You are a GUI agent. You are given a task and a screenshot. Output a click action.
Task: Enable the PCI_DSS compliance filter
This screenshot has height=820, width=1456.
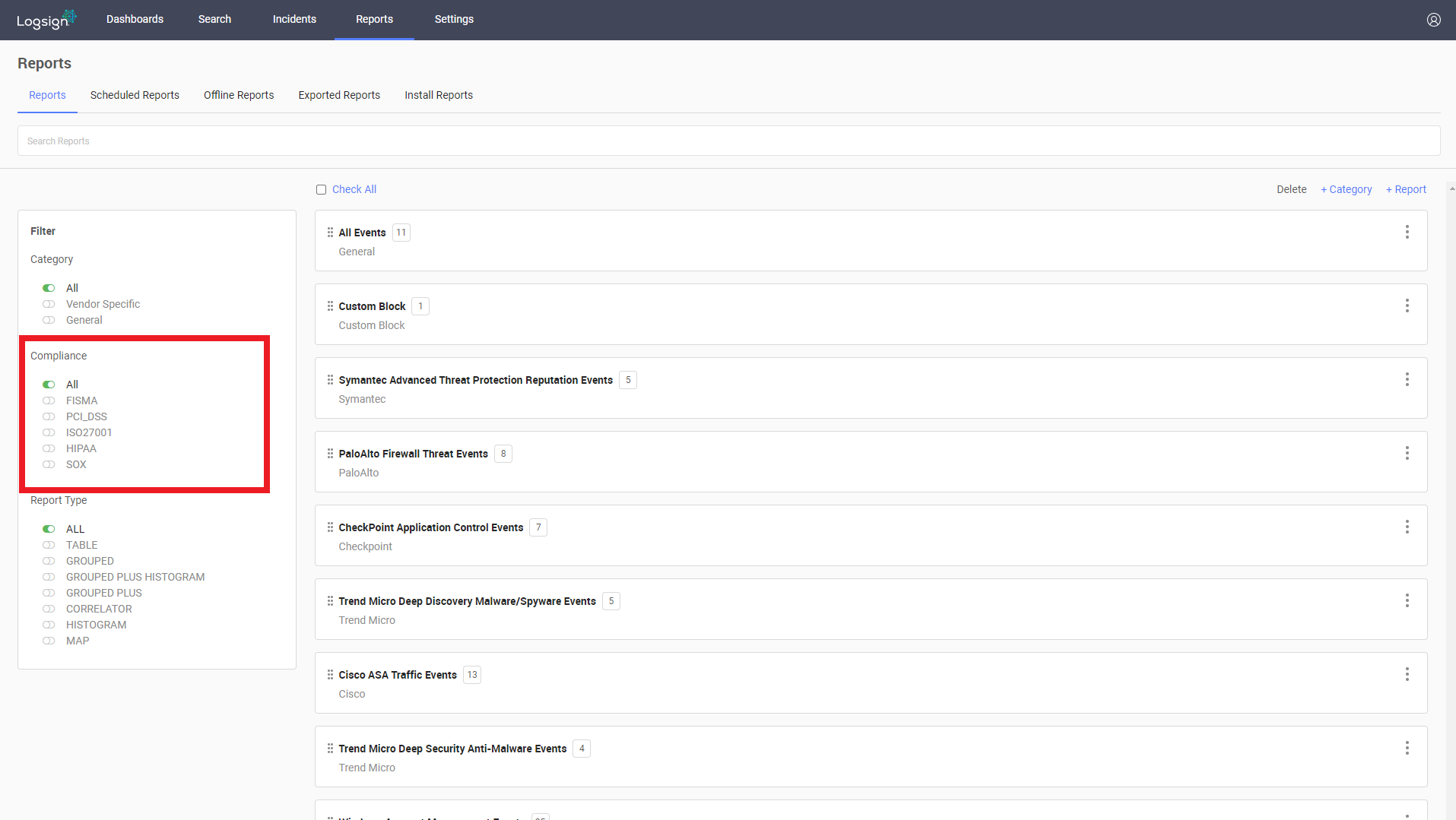pos(49,416)
